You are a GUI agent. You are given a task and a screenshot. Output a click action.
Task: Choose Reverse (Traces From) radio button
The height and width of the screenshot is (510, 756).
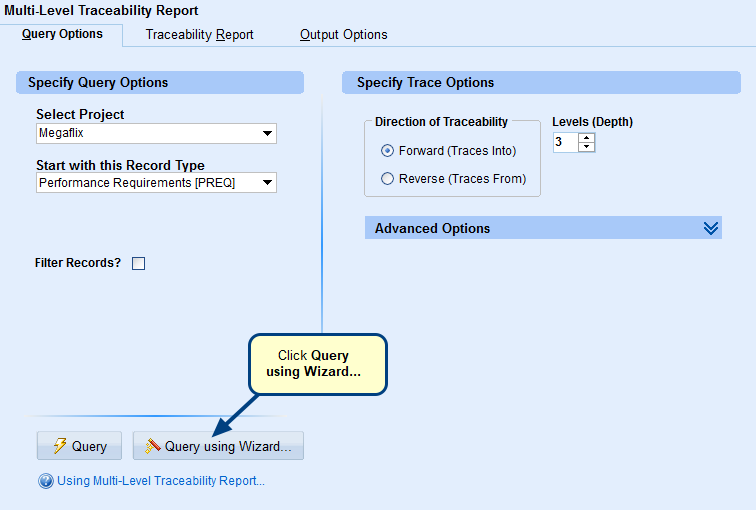coord(388,179)
